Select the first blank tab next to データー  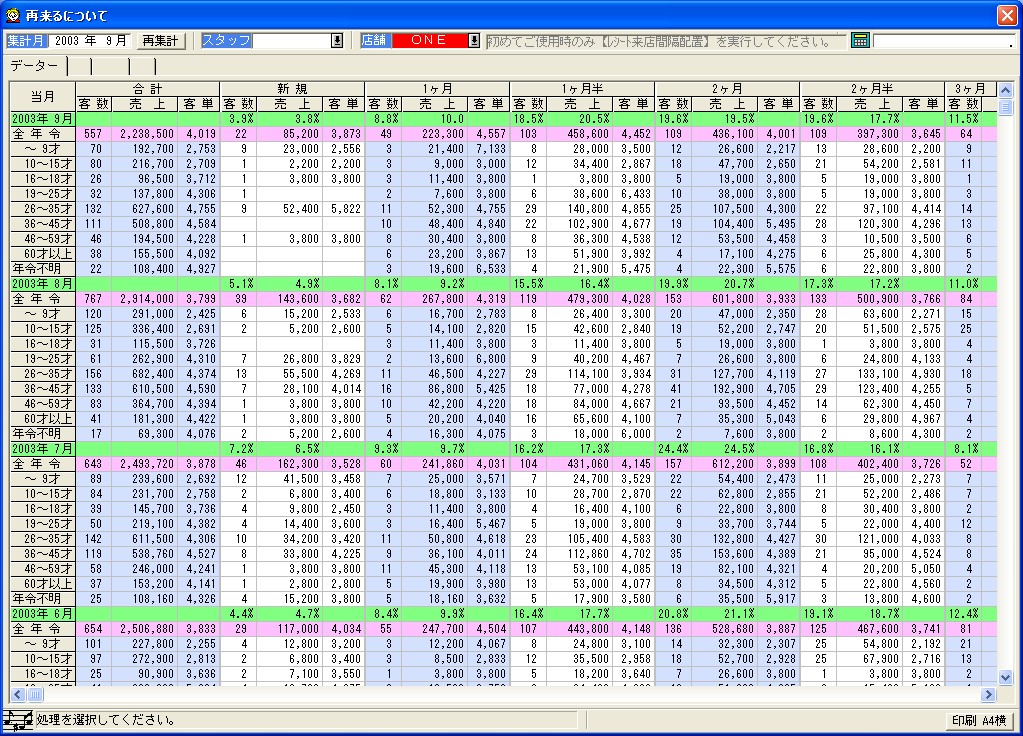tap(80, 65)
